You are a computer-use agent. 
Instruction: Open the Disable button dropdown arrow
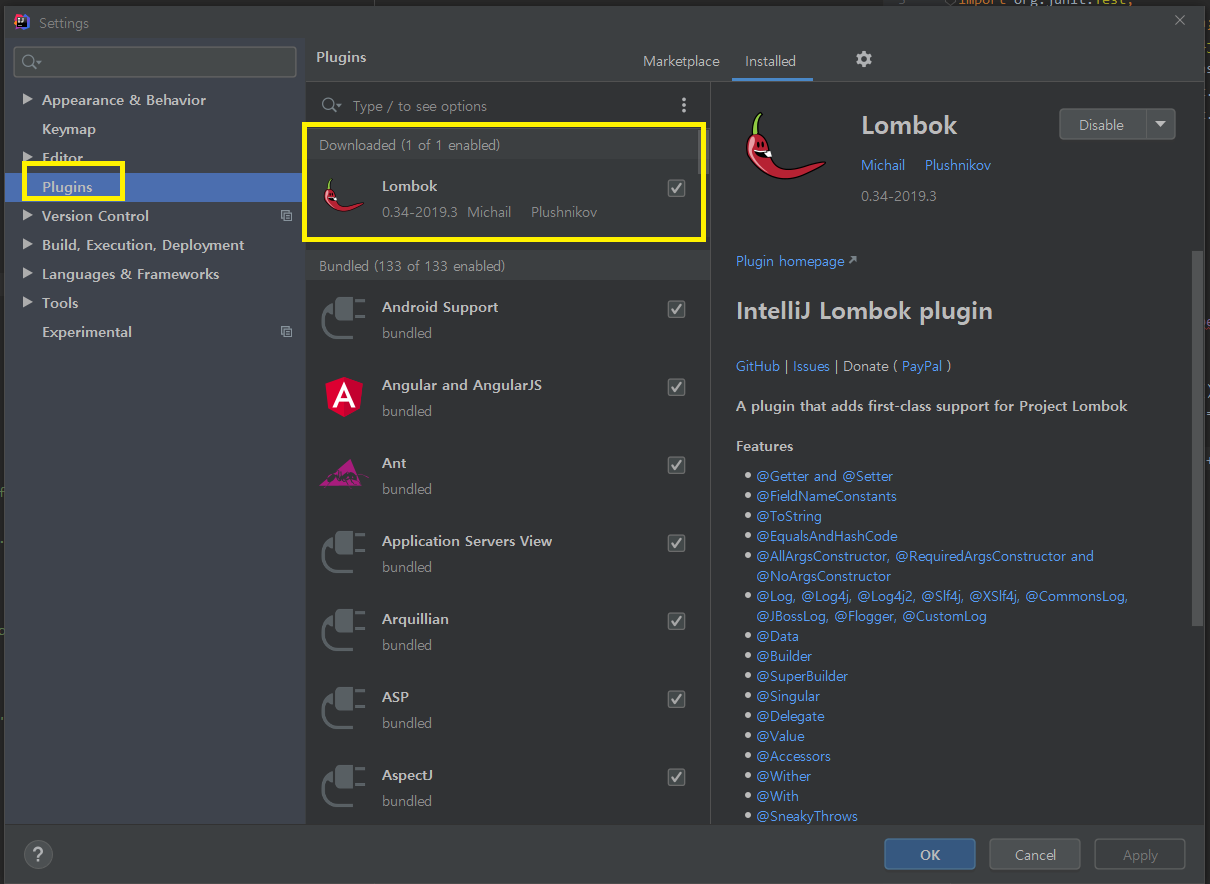pos(1160,125)
